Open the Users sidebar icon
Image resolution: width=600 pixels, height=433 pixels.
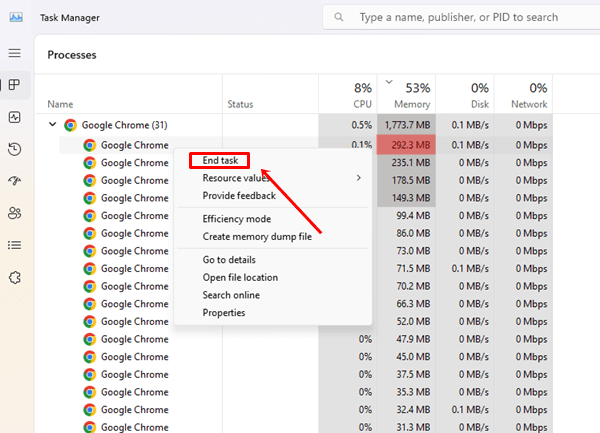coord(14,213)
